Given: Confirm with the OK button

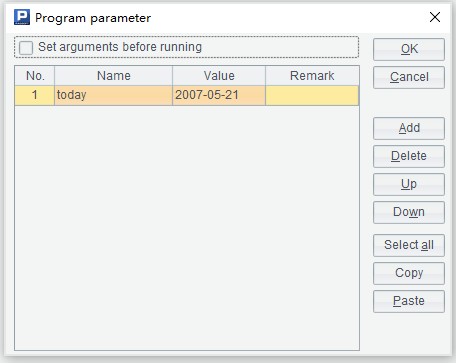Looking at the screenshot, I should [x=409, y=49].
